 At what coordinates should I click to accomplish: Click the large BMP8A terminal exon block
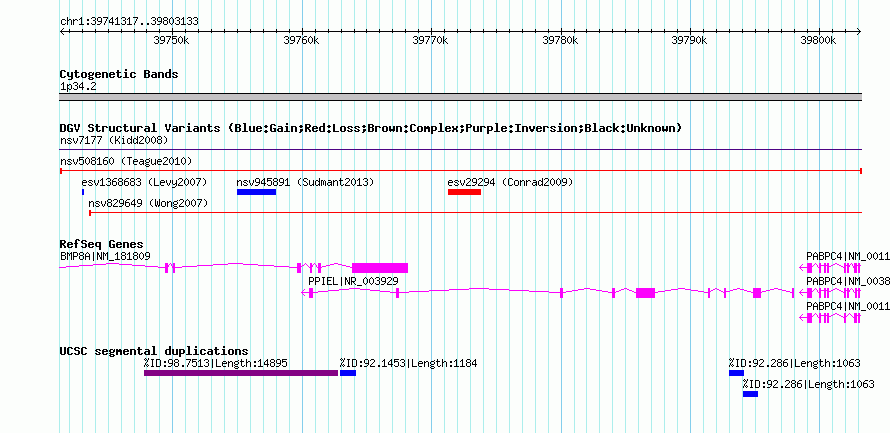pyautogui.click(x=380, y=268)
